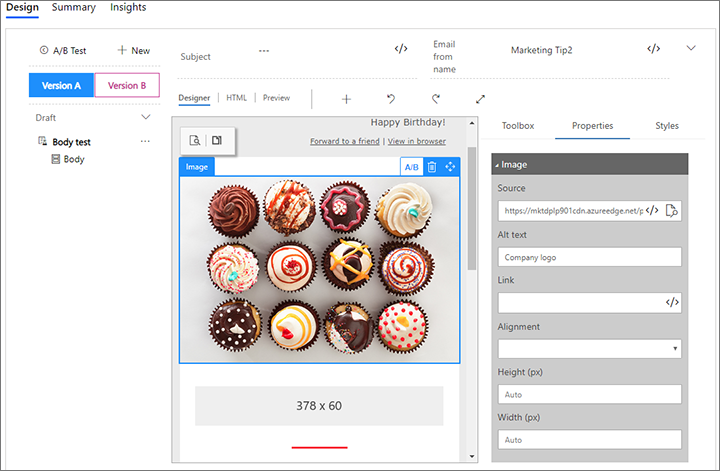Image resolution: width=720 pixels, height=471 pixels.
Task: Click the Forward to a friend link
Action: pos(344,142)
